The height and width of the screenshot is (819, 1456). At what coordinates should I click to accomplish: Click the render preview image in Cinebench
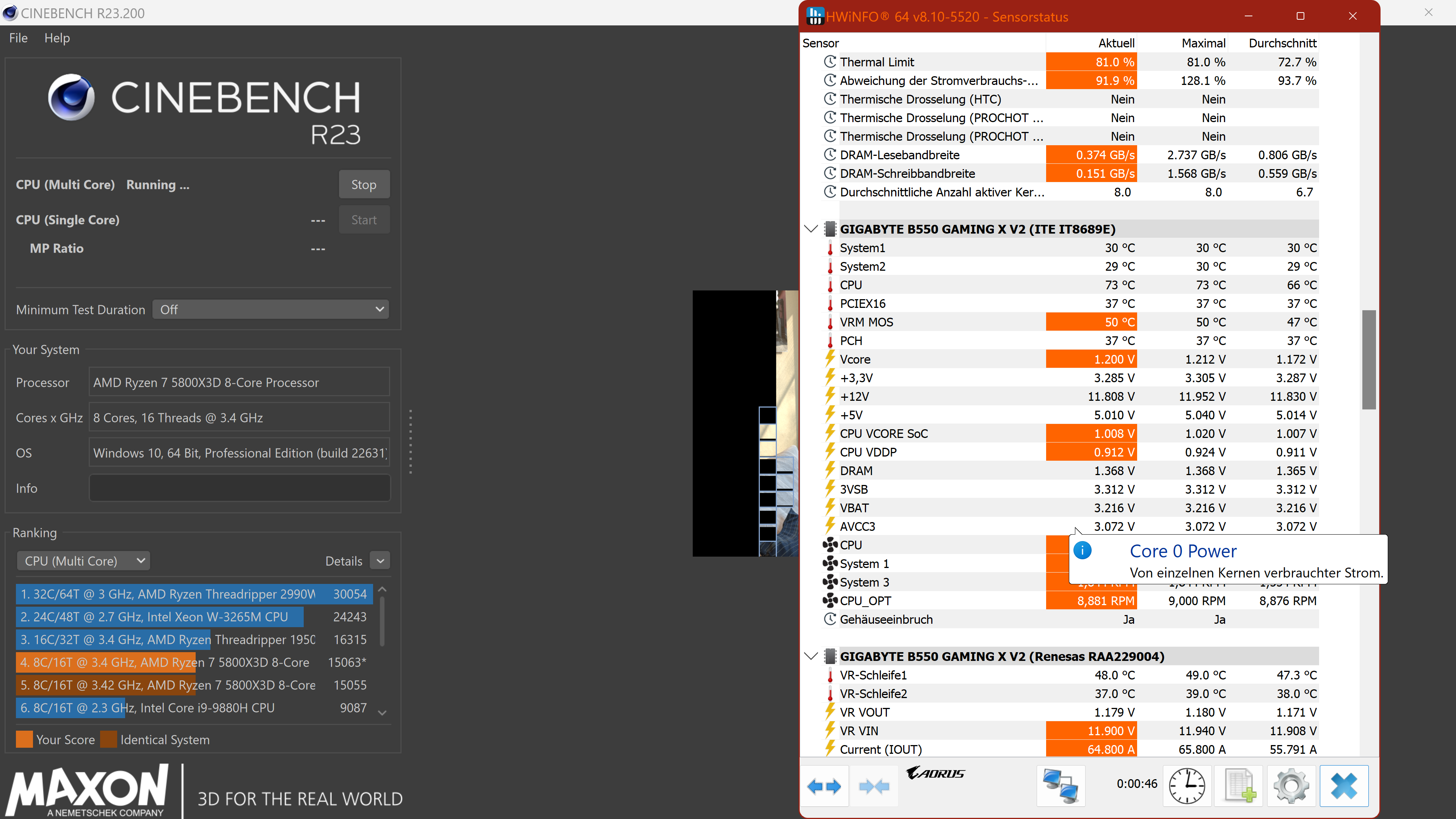[x=745, y=423]
